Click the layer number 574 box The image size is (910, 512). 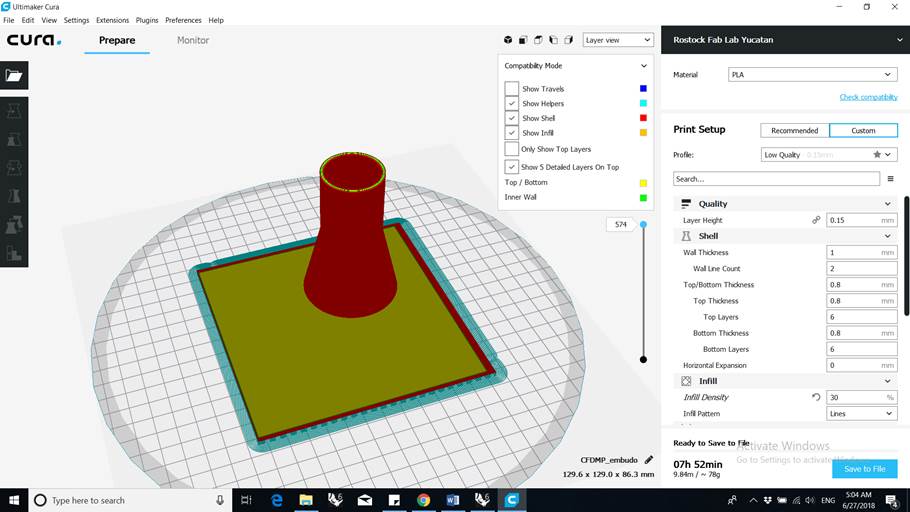click(x=620, y=224)
